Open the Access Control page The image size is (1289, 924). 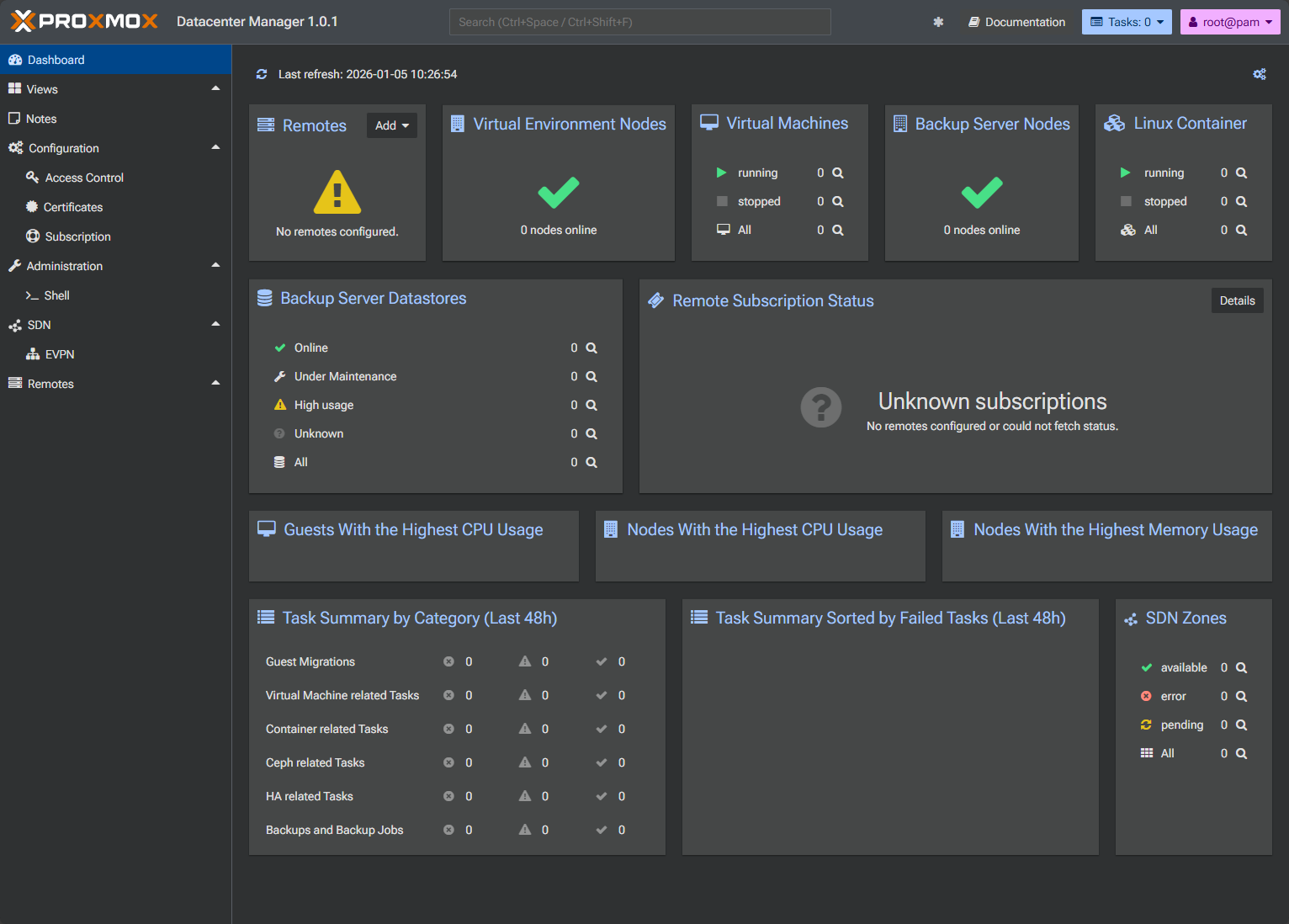(x=84, y=178)
